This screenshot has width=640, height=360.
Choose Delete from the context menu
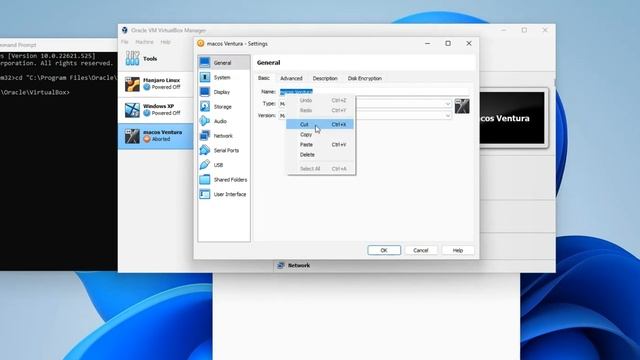[320, 155]
